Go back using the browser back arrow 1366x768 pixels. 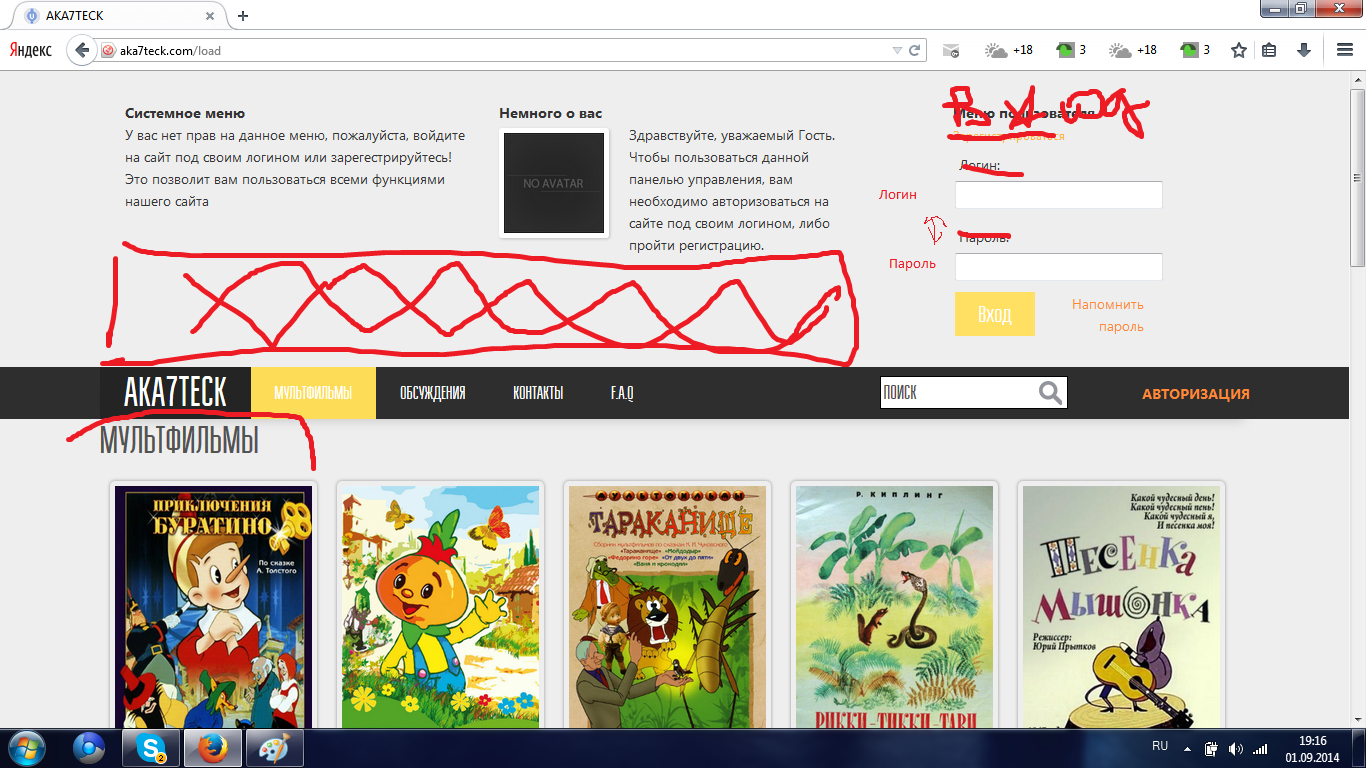point(82,50)
